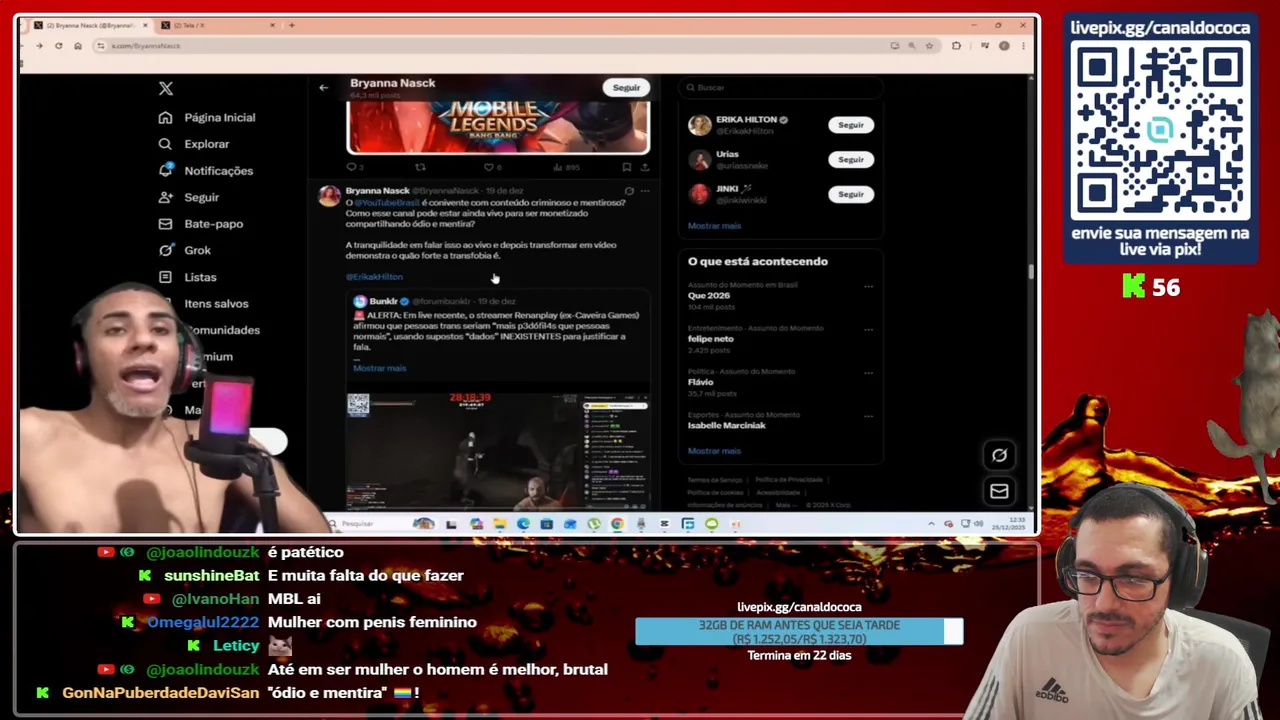Image resolution: width=1280 pixels, height=720 pixels.
Task: Open a new browser tab
Action: tap(291, 25)
